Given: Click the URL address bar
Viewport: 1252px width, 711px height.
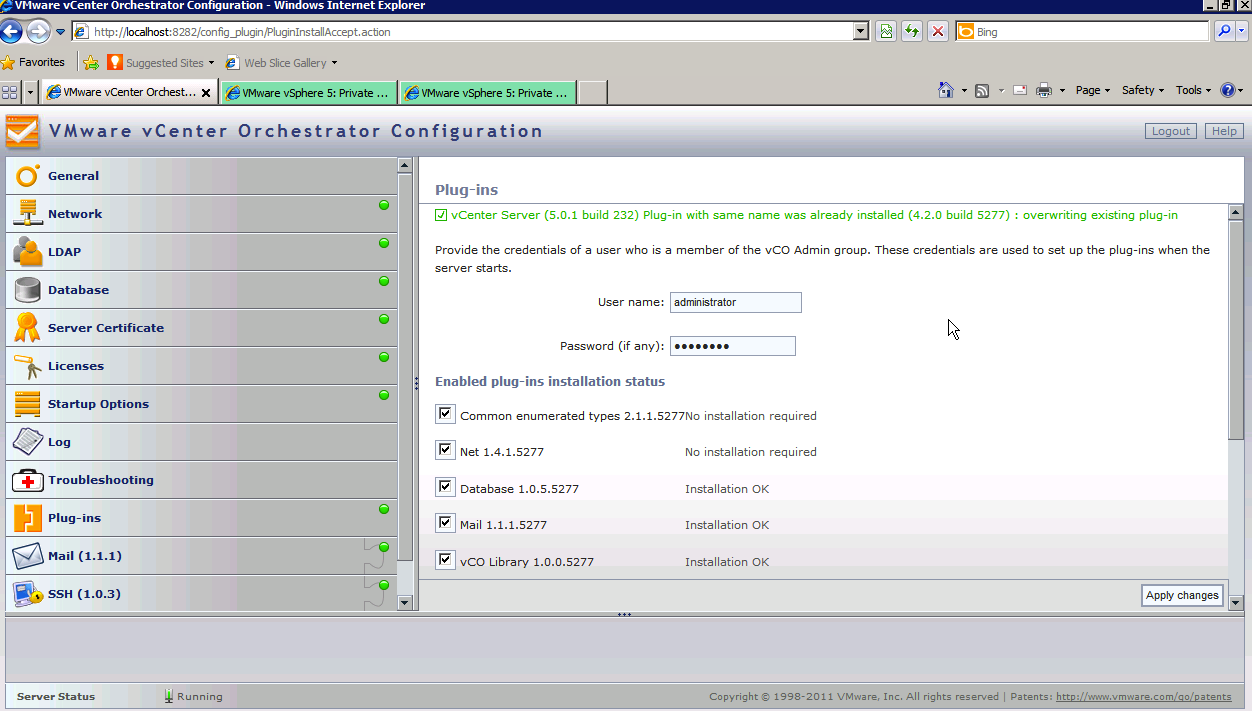Looking at the screenshot, I should (471, 32).
